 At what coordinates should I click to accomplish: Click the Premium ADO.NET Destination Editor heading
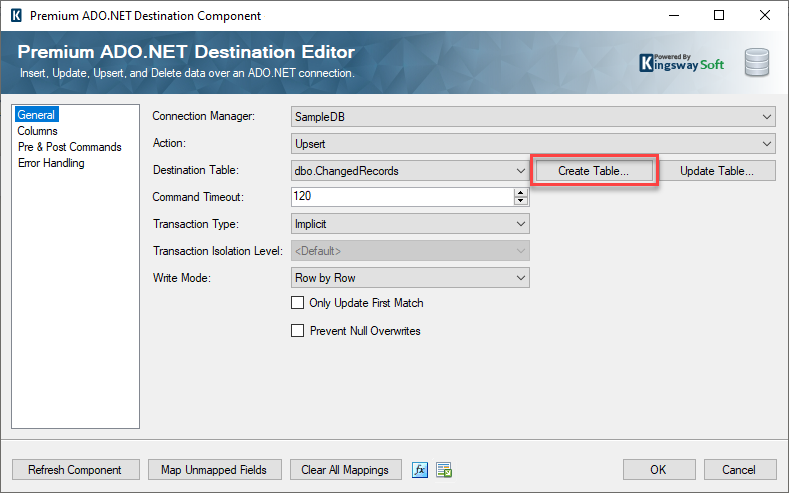186,52
